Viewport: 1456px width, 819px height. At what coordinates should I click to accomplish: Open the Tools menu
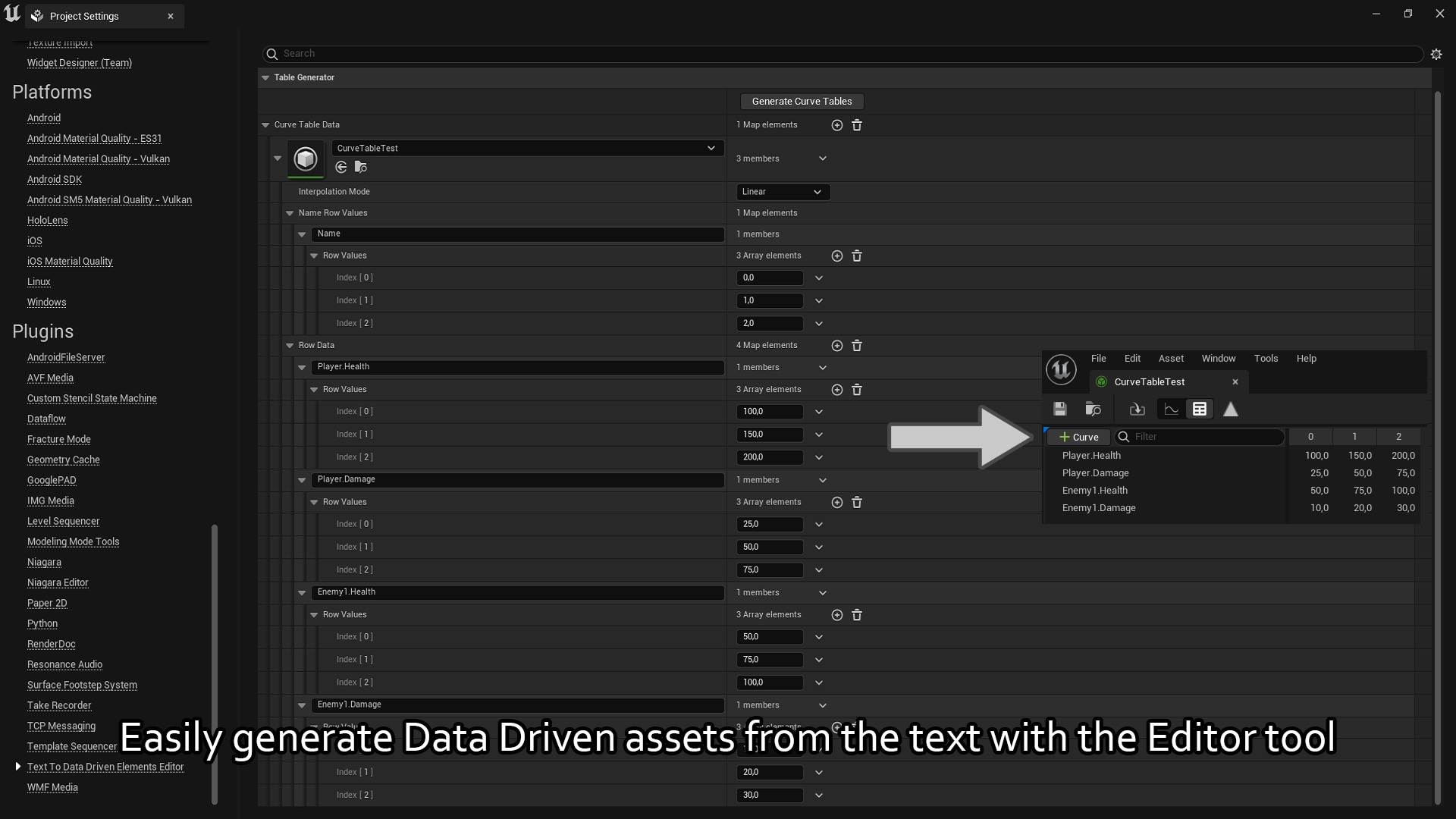click(1266, 359)
